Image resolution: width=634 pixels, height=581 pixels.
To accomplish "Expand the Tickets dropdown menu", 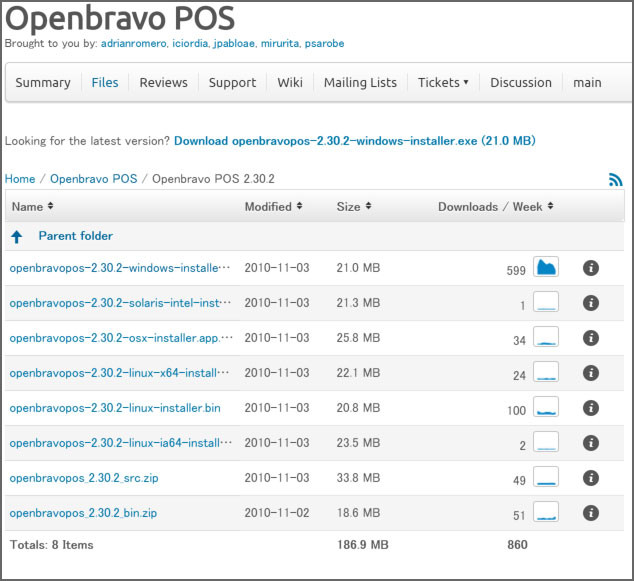I will [443, 82].
